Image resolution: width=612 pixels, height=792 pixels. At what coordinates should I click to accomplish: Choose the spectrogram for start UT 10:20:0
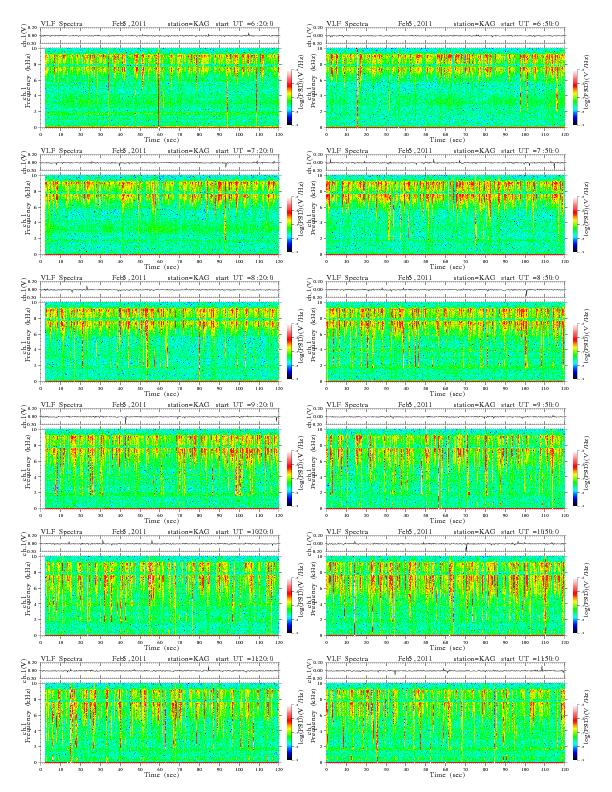click(160, 596)
